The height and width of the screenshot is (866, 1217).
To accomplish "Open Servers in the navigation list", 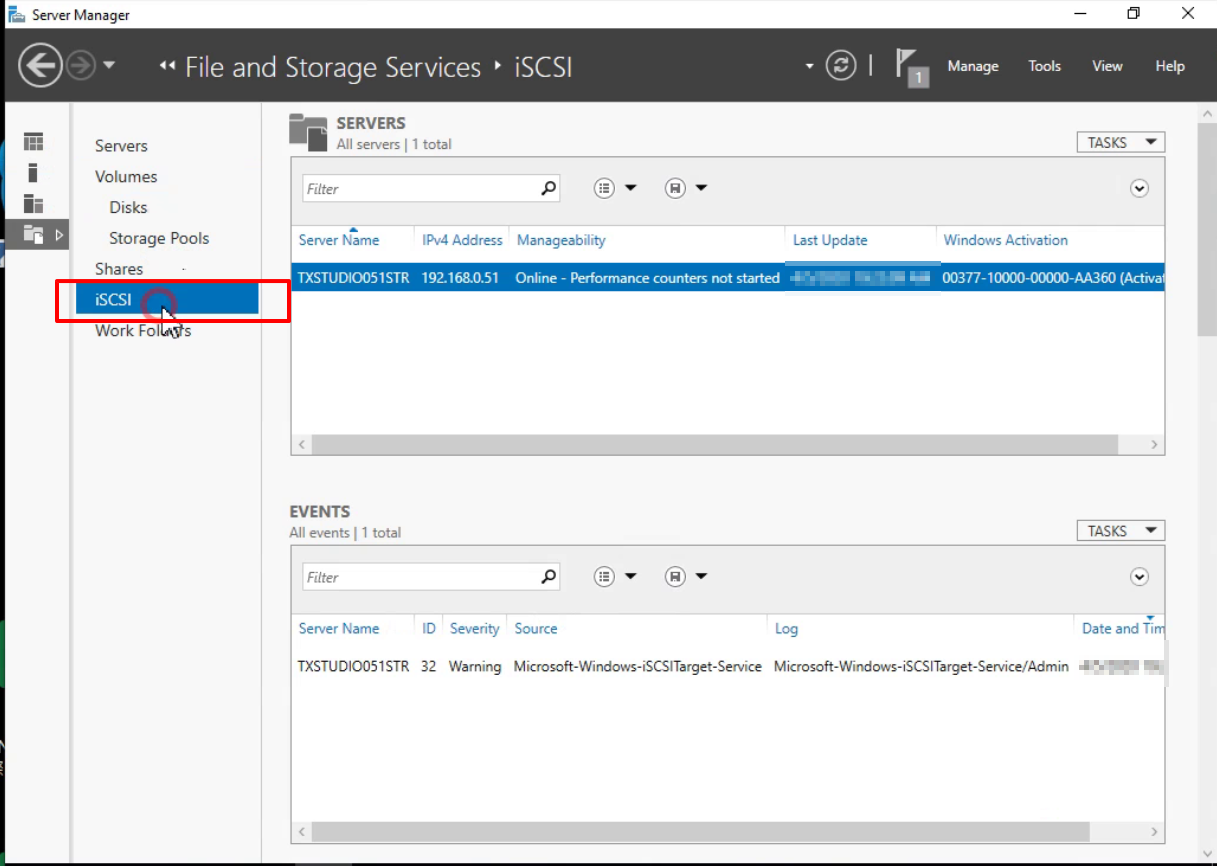I will [121, 146].
